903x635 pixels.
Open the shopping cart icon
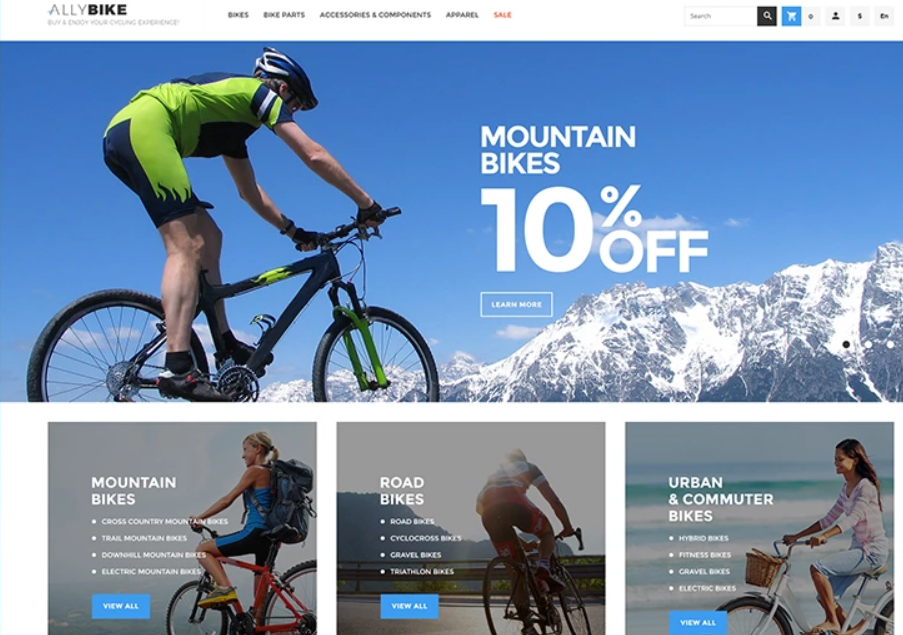791,16
